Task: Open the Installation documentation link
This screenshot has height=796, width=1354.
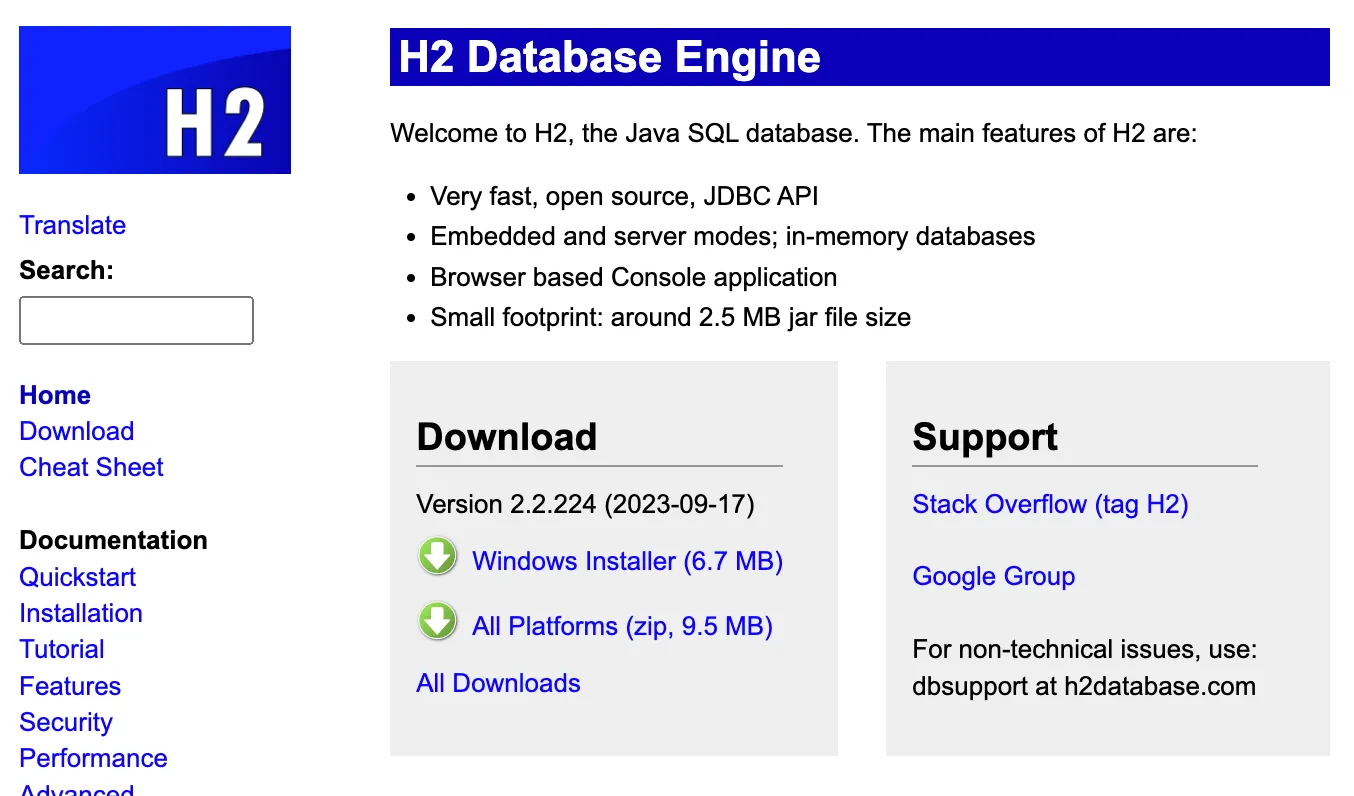Action: (x=81, y=613)
